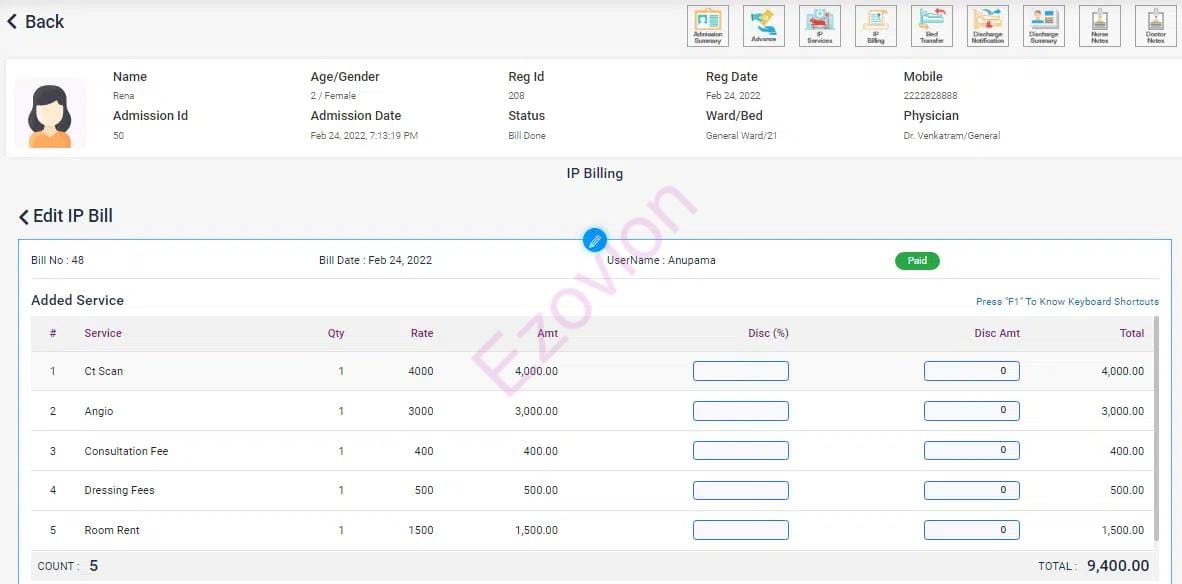Screen dimensions: 1182x584
Task: Select Disc Amt field for Dressing Fees
Action: pyautogui.click(x=971, y=490)
